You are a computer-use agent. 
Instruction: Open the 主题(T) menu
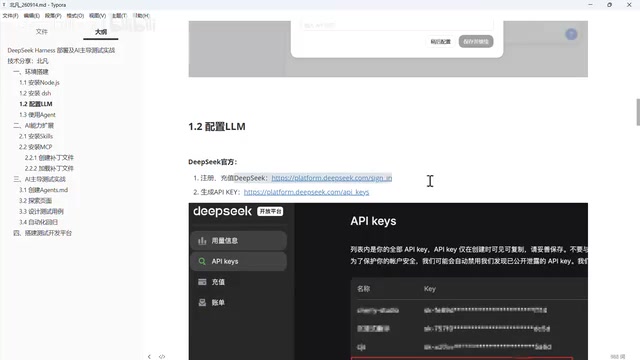click(119, 16)
